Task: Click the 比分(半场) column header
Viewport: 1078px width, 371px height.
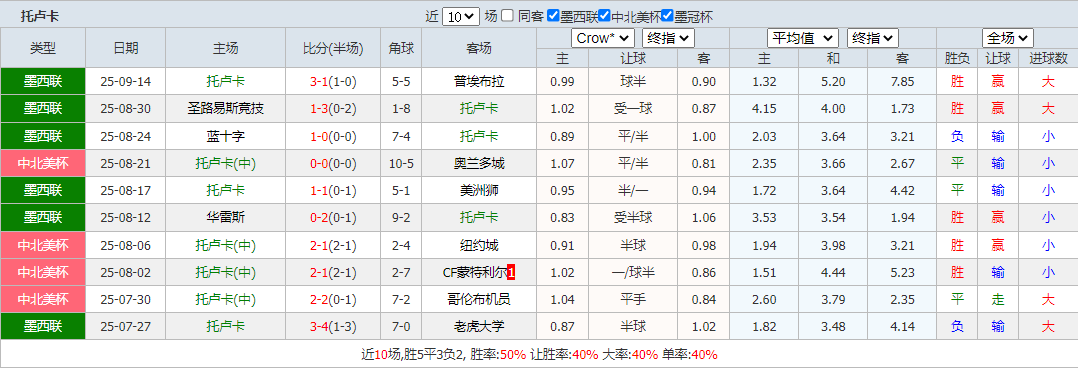Action: click(333, 48)
